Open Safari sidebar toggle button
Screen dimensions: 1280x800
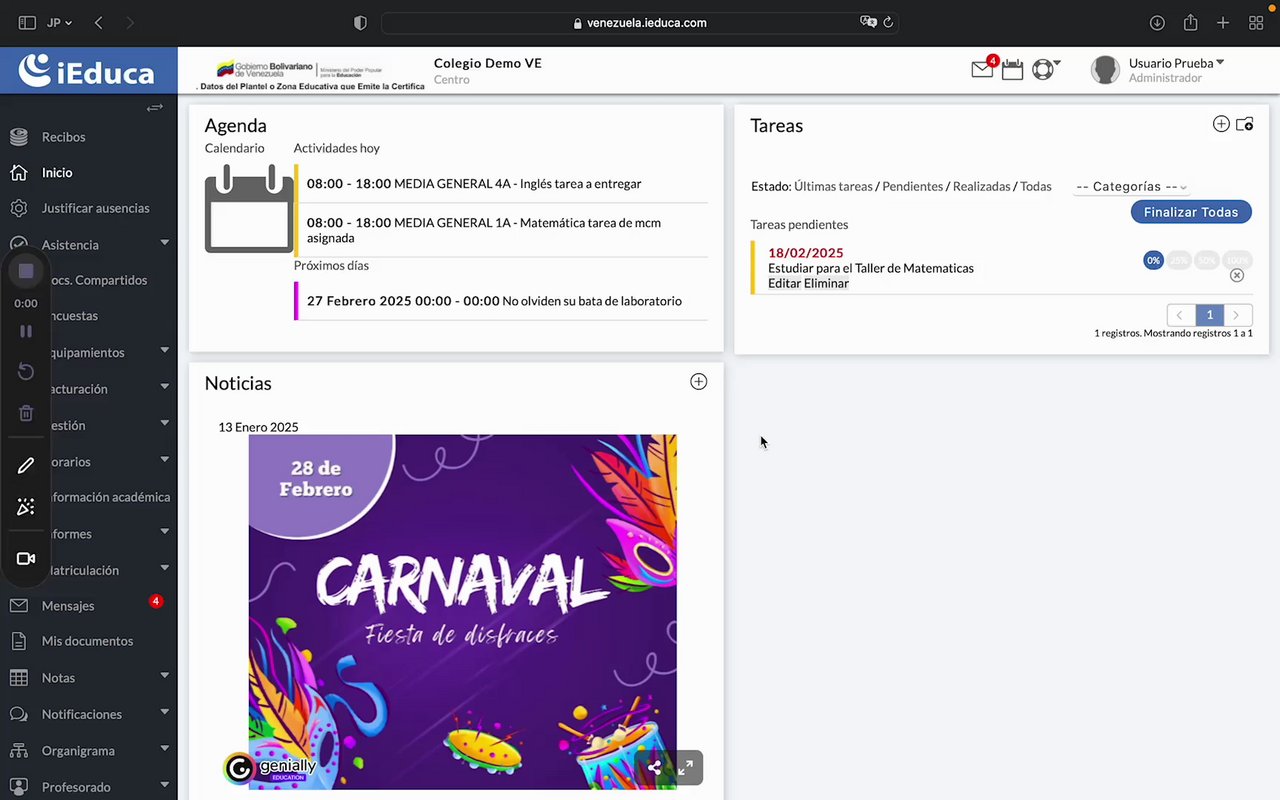coord(27,22)
